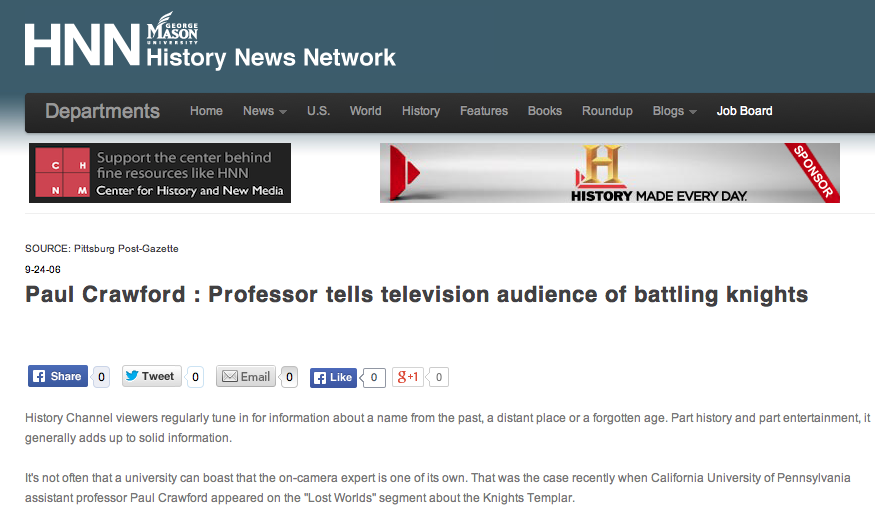Click the CHNM red grid logo
Image resolution: width=875 pixels, height=507 pixels.
pyautogui.click(x=60, y=173)
